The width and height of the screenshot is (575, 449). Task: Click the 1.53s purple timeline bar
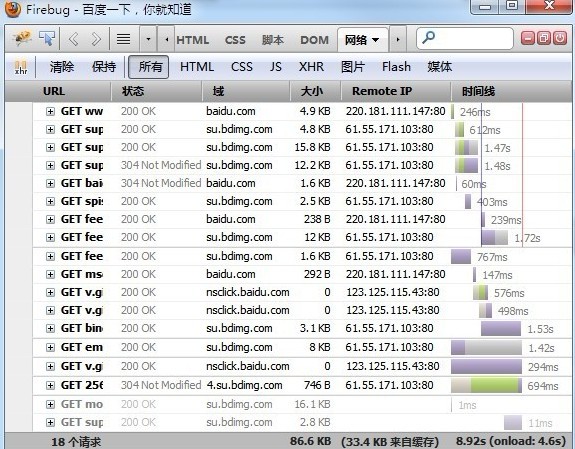pyautogui.click(x=501, y=328)
